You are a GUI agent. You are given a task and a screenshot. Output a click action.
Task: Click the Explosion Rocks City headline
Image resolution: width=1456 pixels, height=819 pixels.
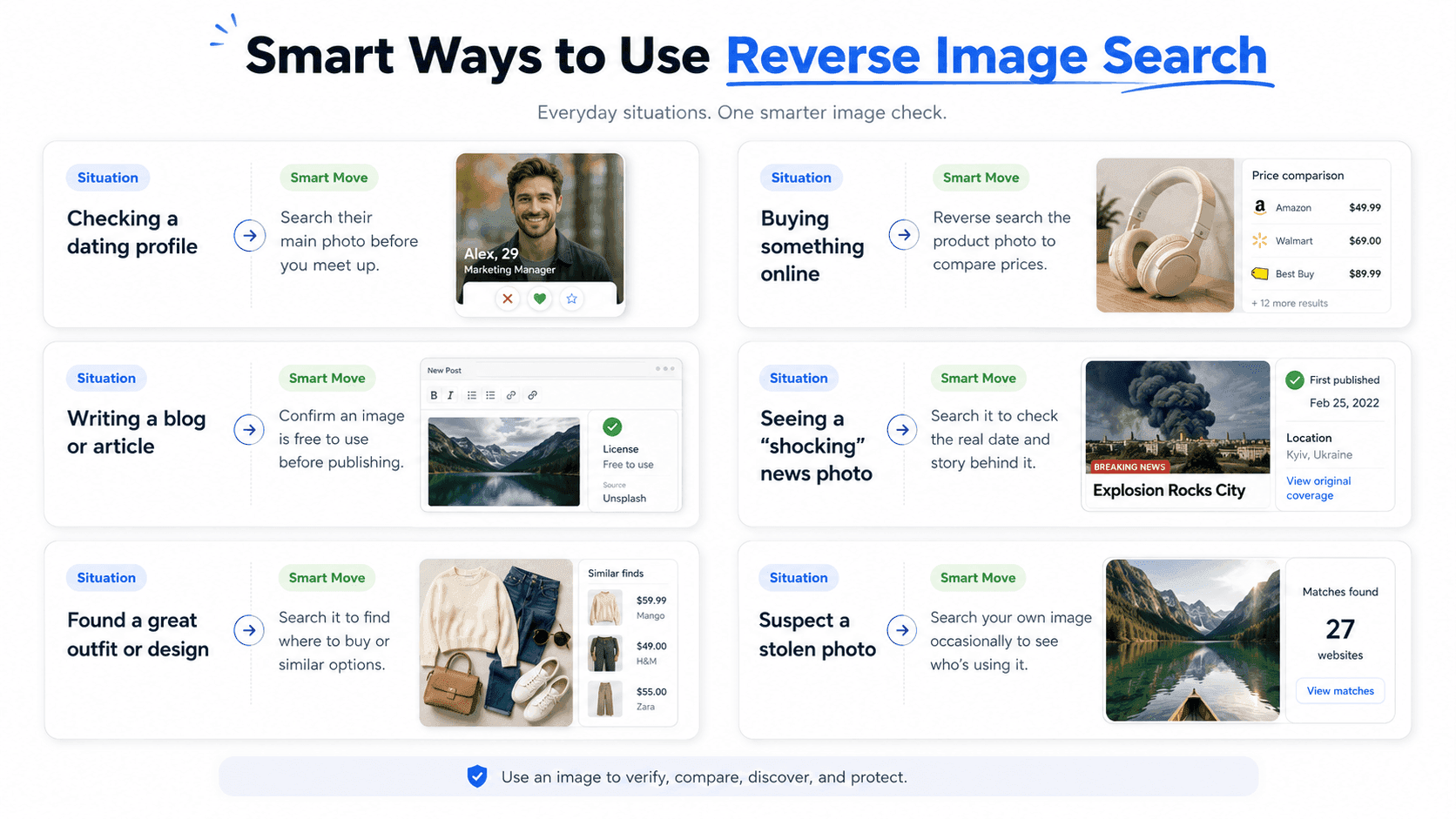[x=1170, y=490]
